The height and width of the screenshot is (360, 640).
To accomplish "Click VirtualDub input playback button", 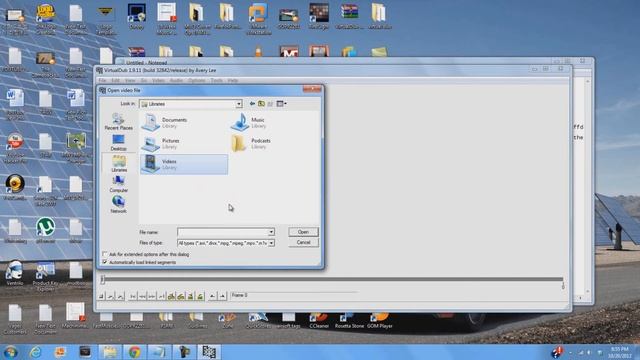I will (x=111, y=296).
